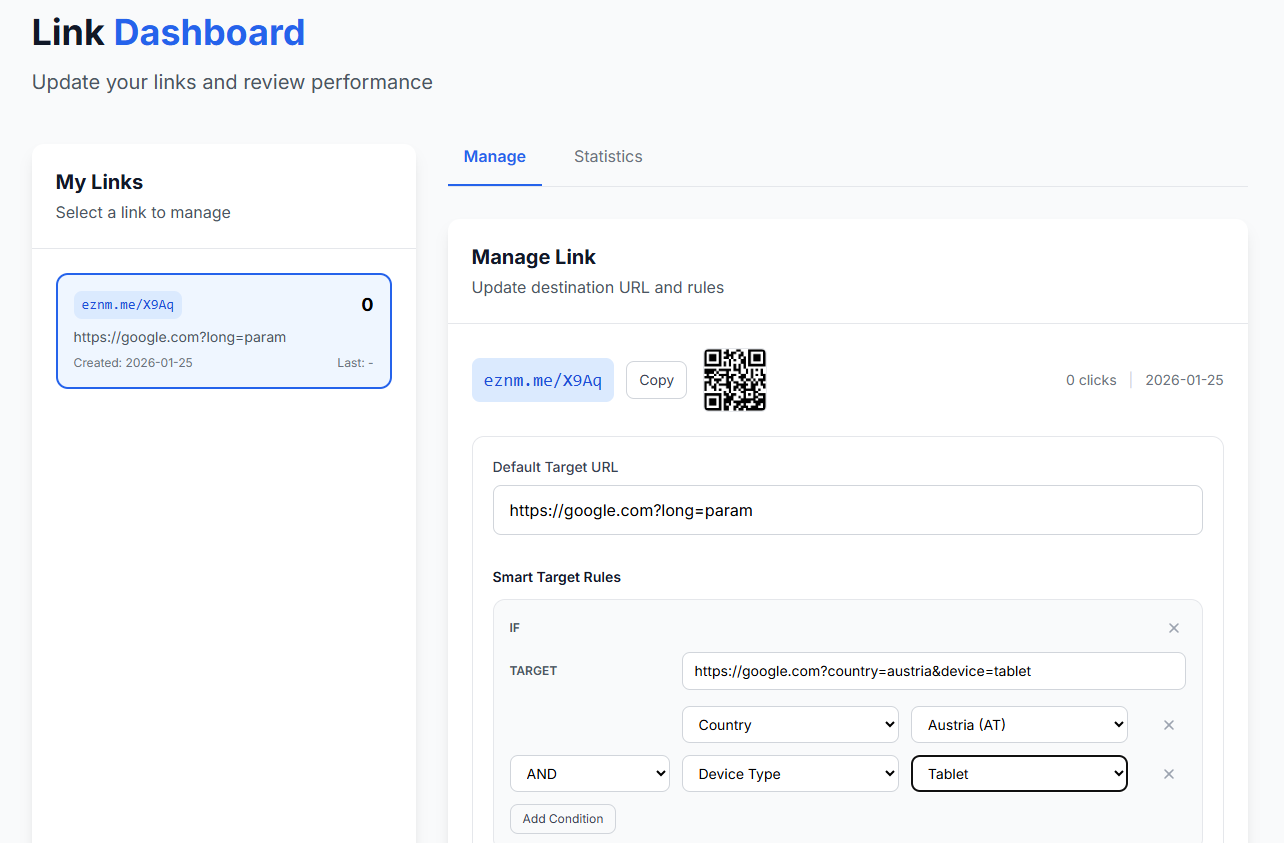
Task: Click the QR code image
Action: pyautogui.click(x=735, y=380)
